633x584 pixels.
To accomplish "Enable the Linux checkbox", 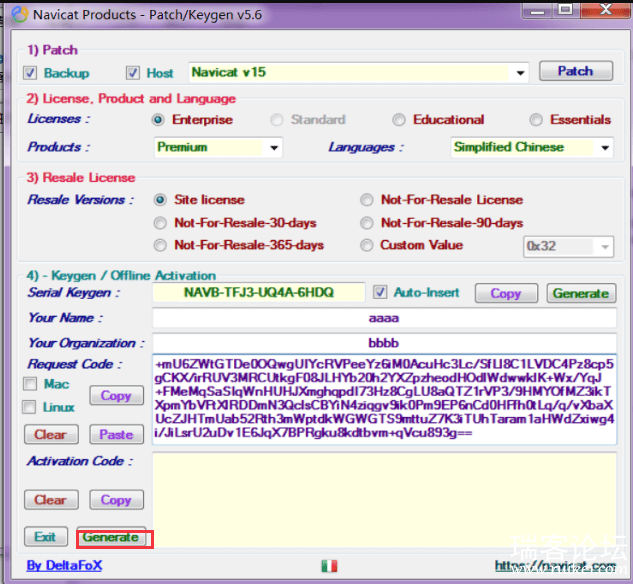I will (29, 407).
